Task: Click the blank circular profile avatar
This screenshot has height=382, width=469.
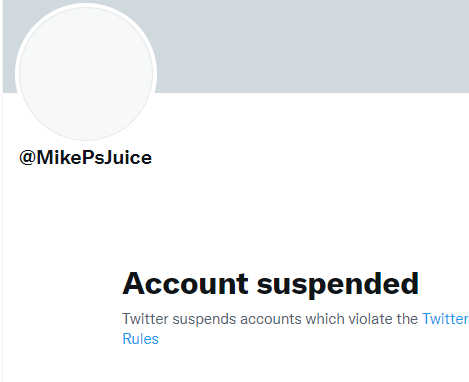Action: pyautogui.click(x=86, y=74)
